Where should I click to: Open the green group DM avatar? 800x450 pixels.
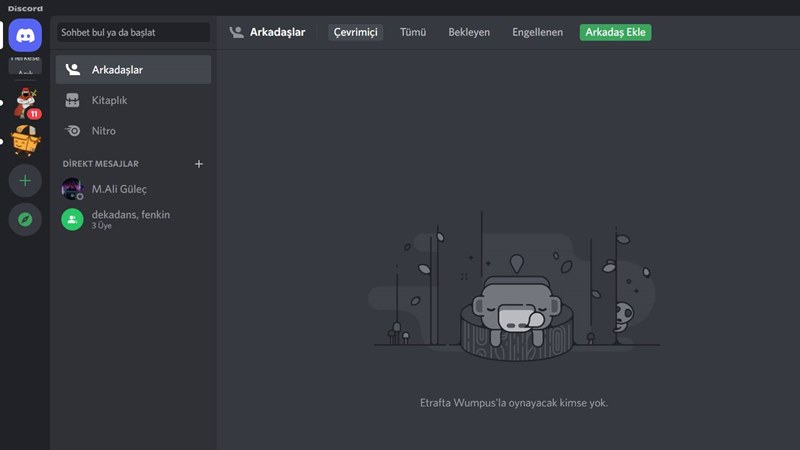tap(72, 219)
